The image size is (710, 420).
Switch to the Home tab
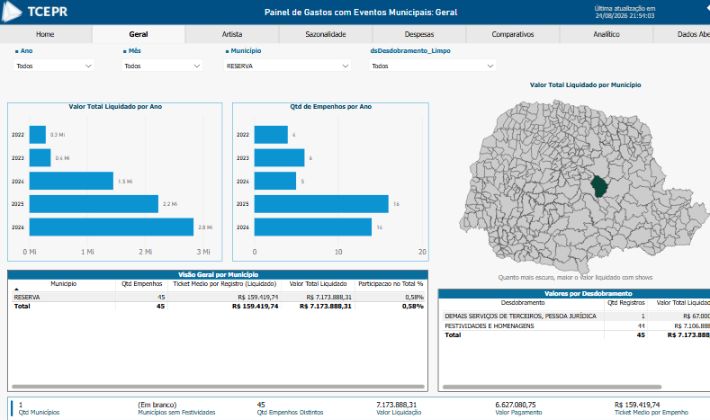[45, 34]
